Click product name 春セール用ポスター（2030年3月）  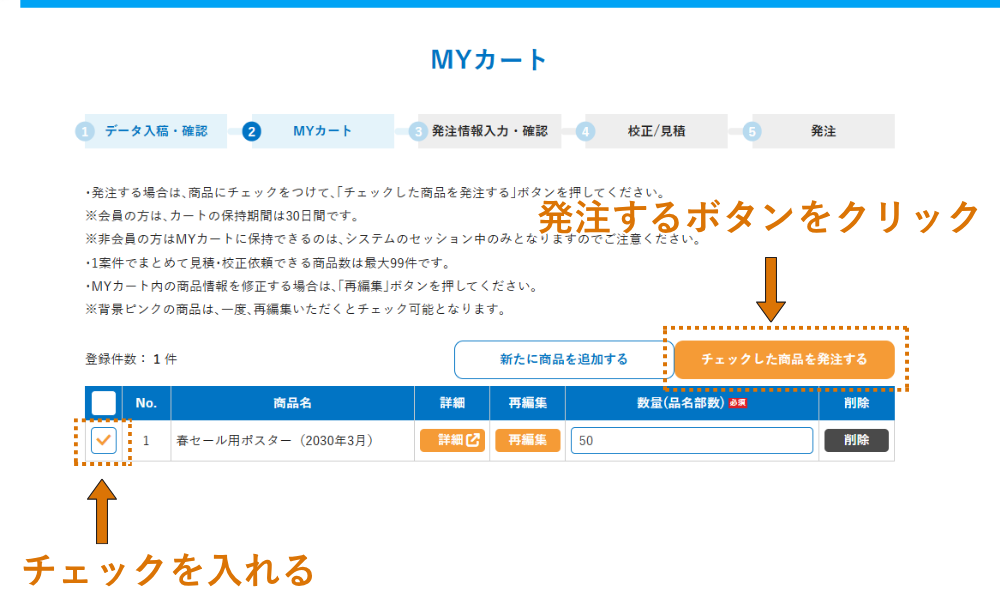(276, 441)
